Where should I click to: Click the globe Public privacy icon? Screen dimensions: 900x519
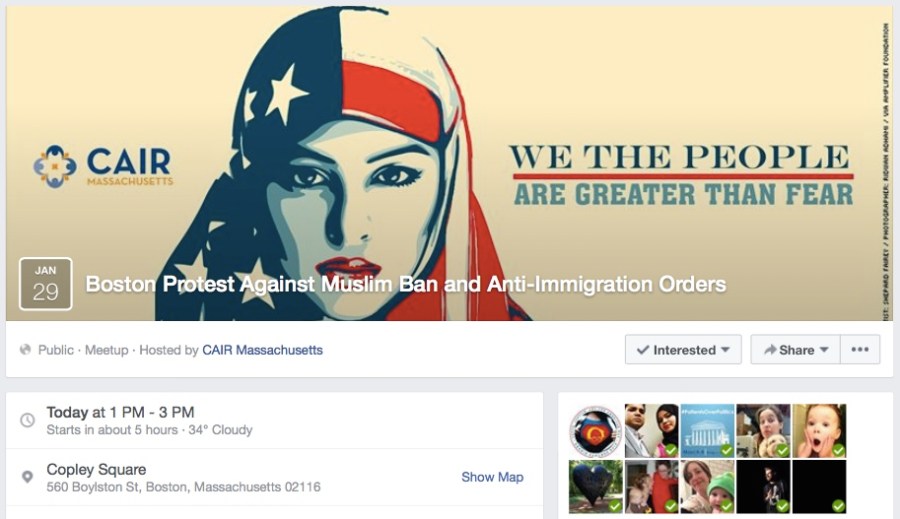tap(25, 350)
